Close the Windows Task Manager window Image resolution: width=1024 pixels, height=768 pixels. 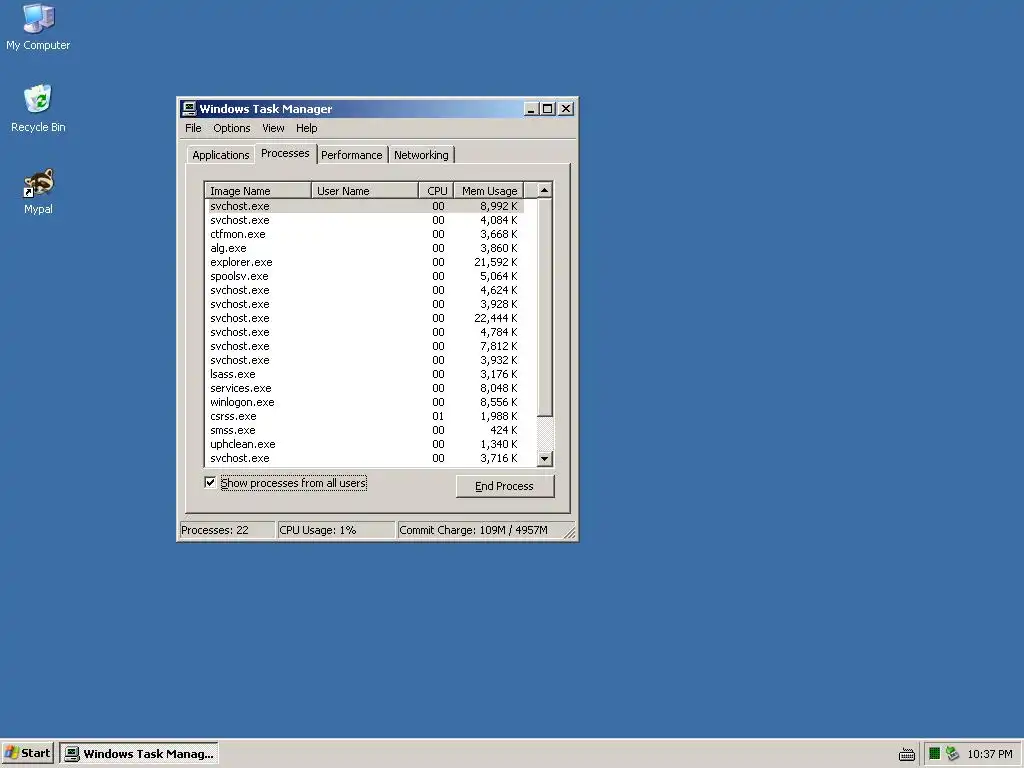(x=566, y=108)
